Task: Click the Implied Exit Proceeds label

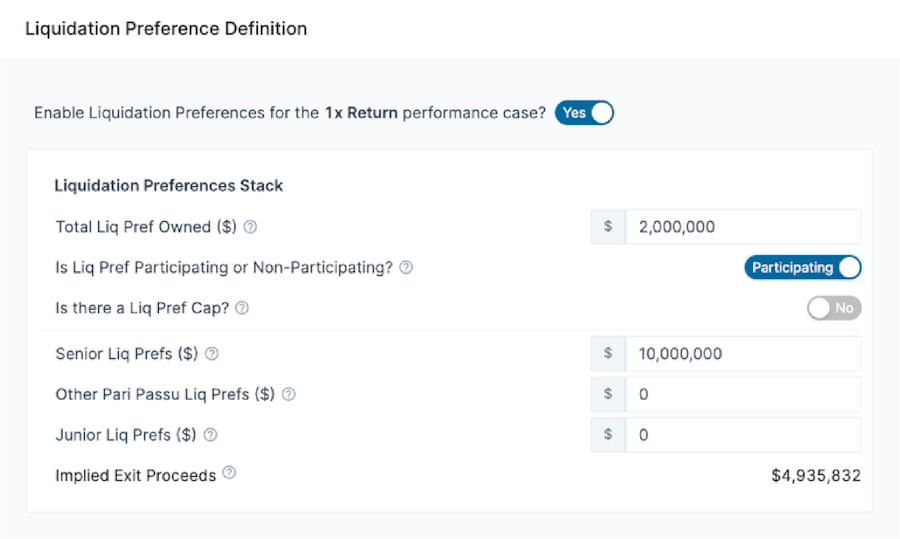Action: [x=135, y=475]
